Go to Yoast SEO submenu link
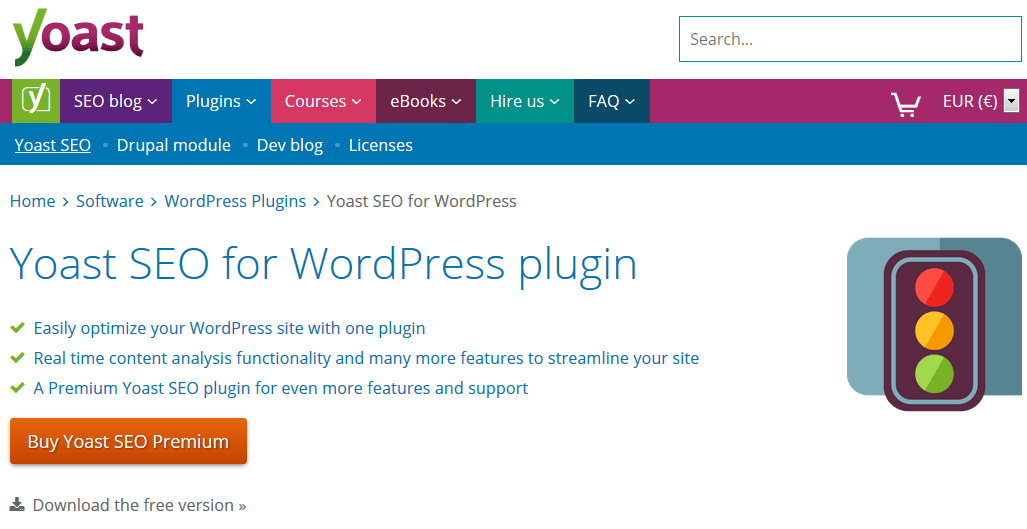Image resolution: width=1027 pixels, height=529 pixels. (53, 145)
